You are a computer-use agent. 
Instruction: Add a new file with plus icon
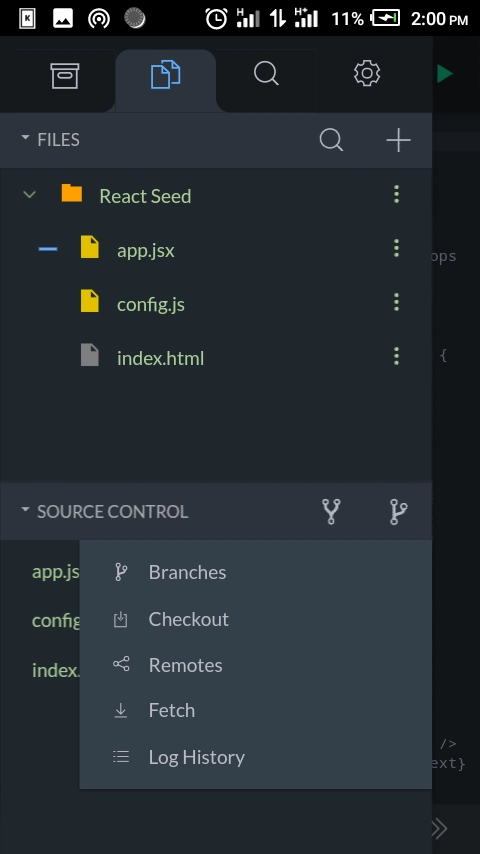tap(398, 140)
